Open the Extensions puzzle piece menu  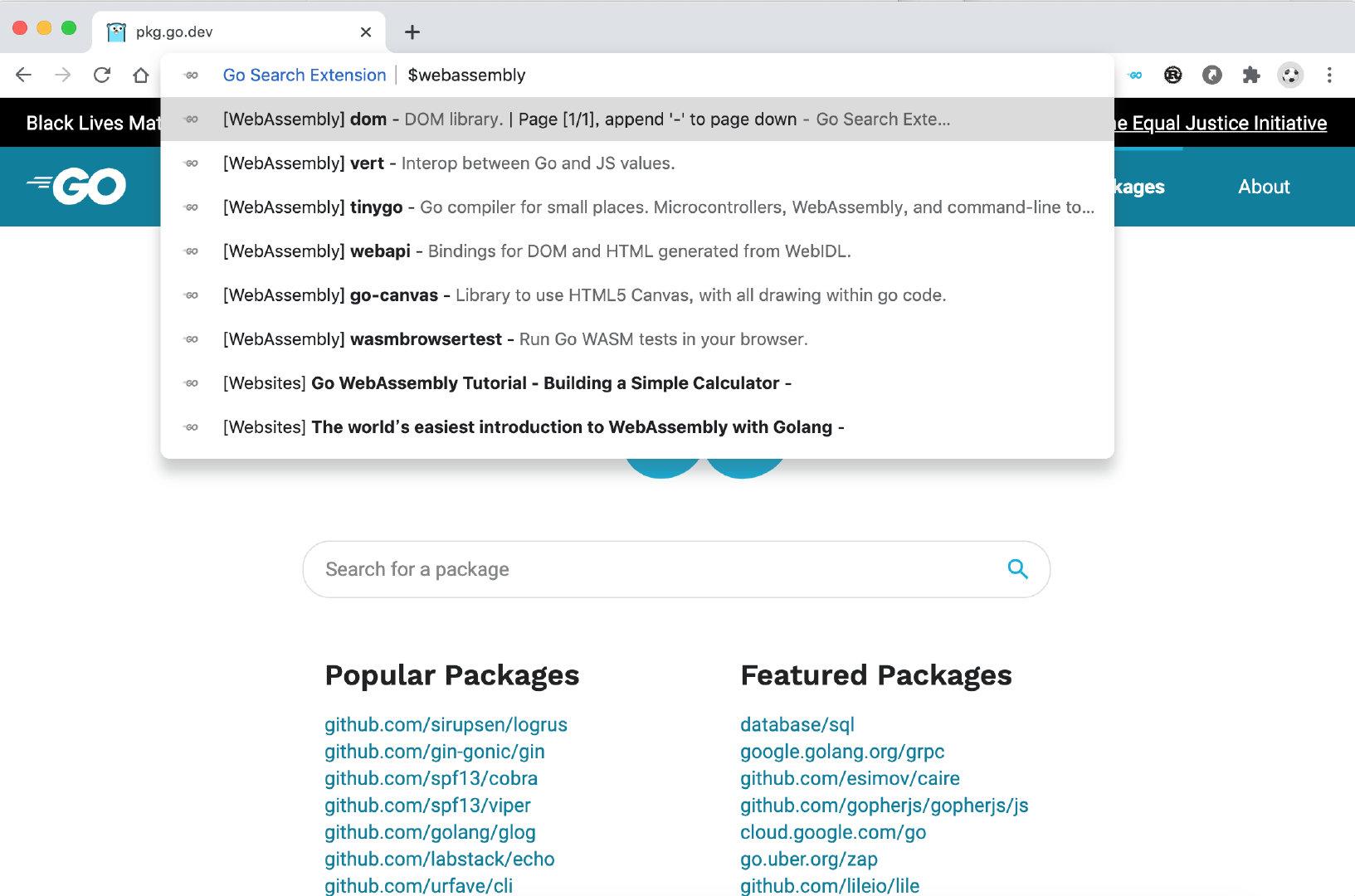tap(1251, 75)
